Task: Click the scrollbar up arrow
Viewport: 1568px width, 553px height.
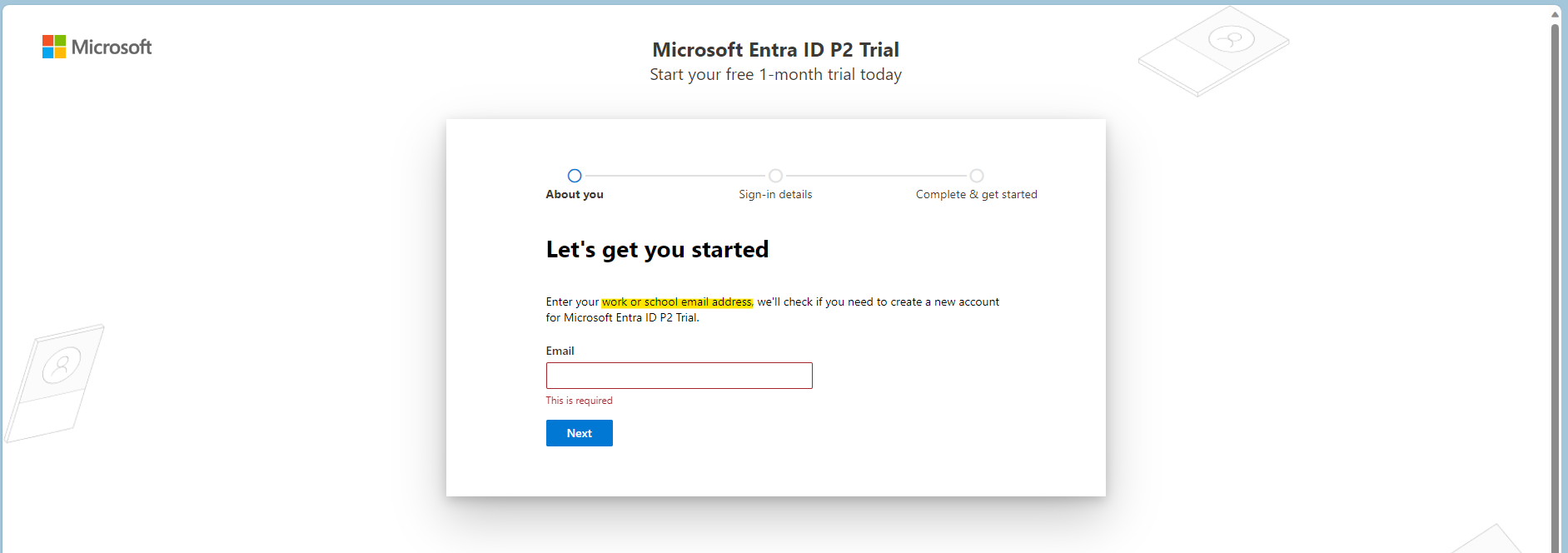Action: coord(1555,14)
